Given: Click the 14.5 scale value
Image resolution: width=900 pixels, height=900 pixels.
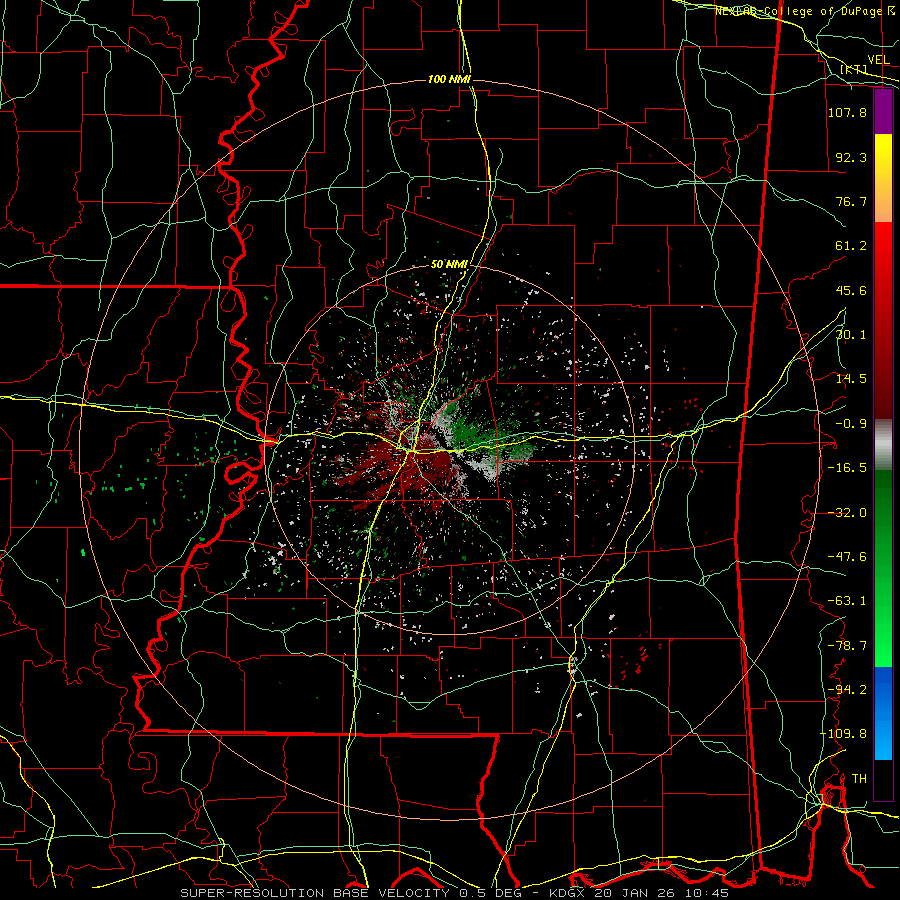Looking at the screenshot, I should [x=851, y=379].
